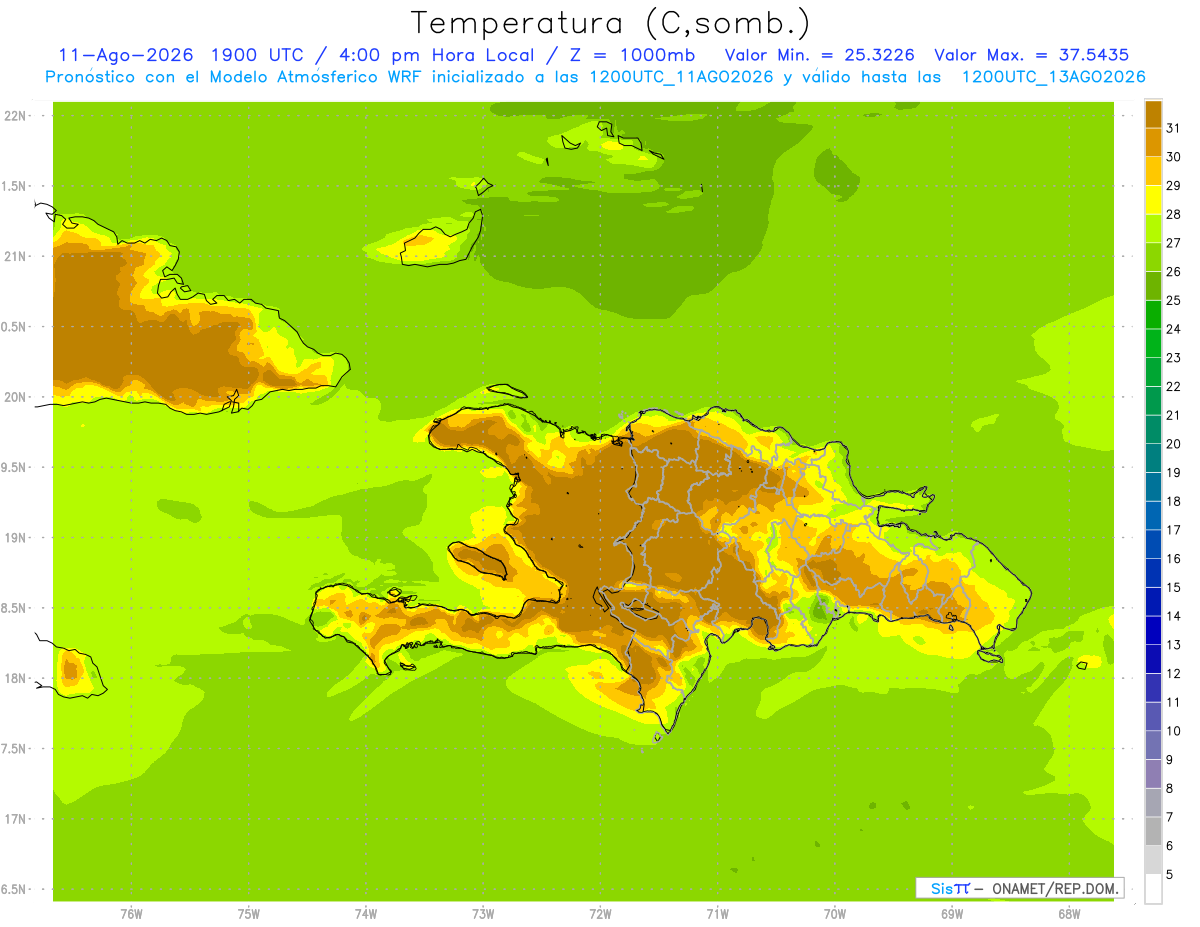
Task: Click the legend value '25'
Action: pos(1173,300)
